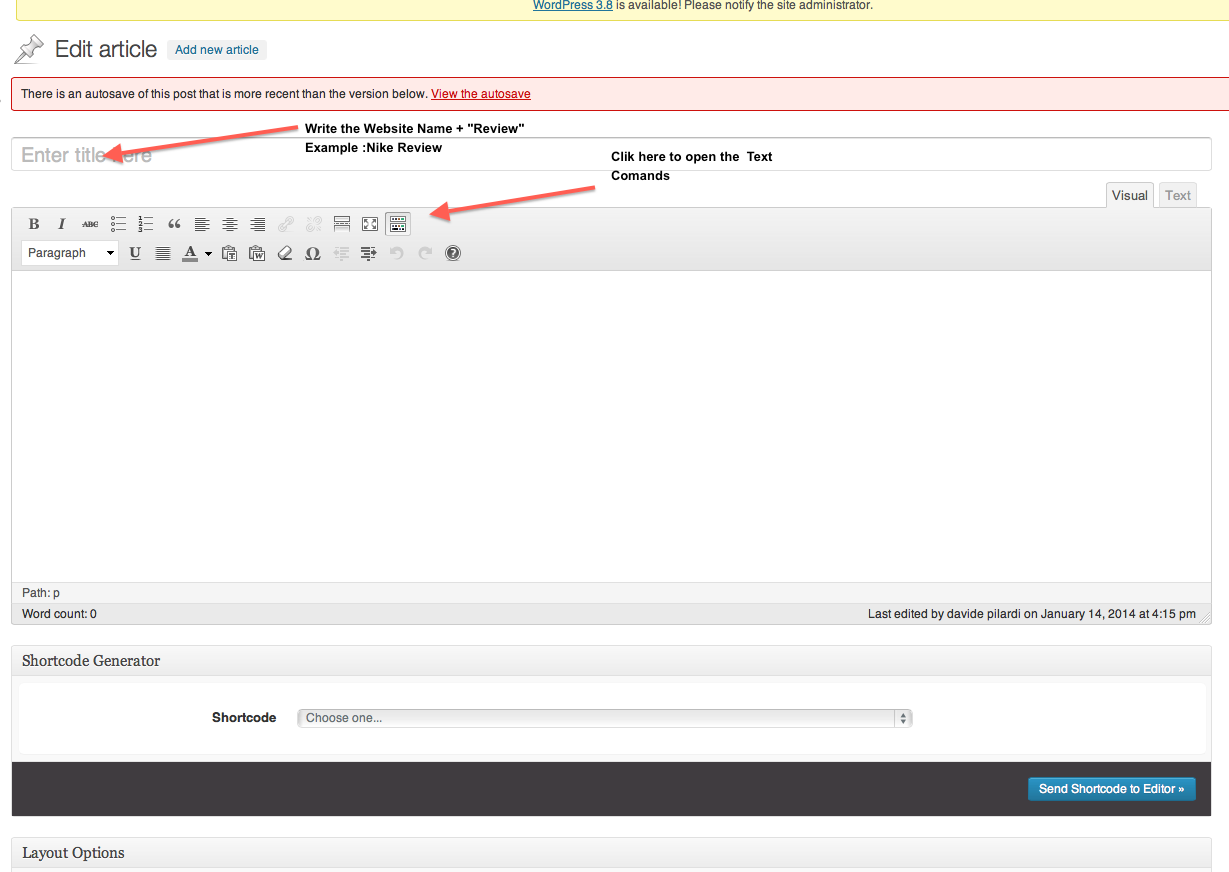The image size is (1229, 872).
Task: Toggle fullscreen distraction-free writing mode
Action: point(370,224)
